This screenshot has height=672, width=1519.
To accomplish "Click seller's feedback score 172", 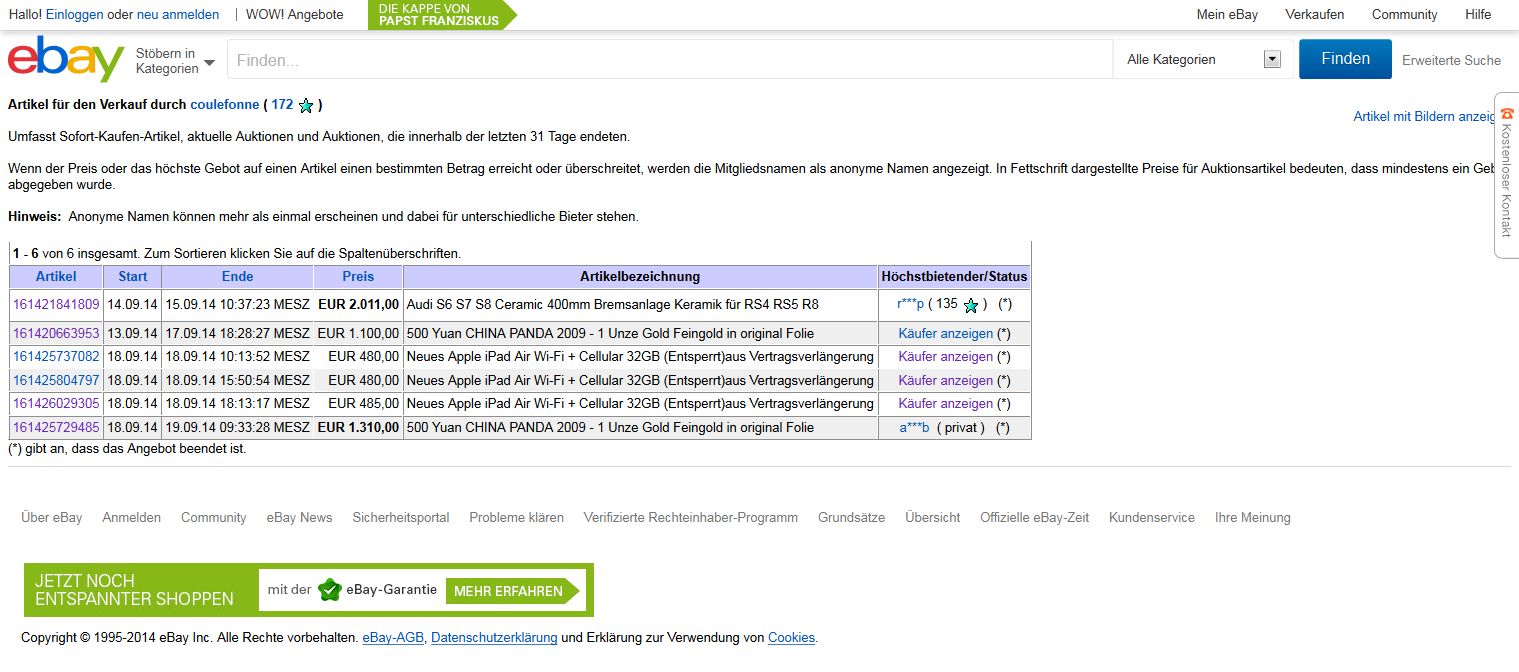I will (x=282, y=104).
